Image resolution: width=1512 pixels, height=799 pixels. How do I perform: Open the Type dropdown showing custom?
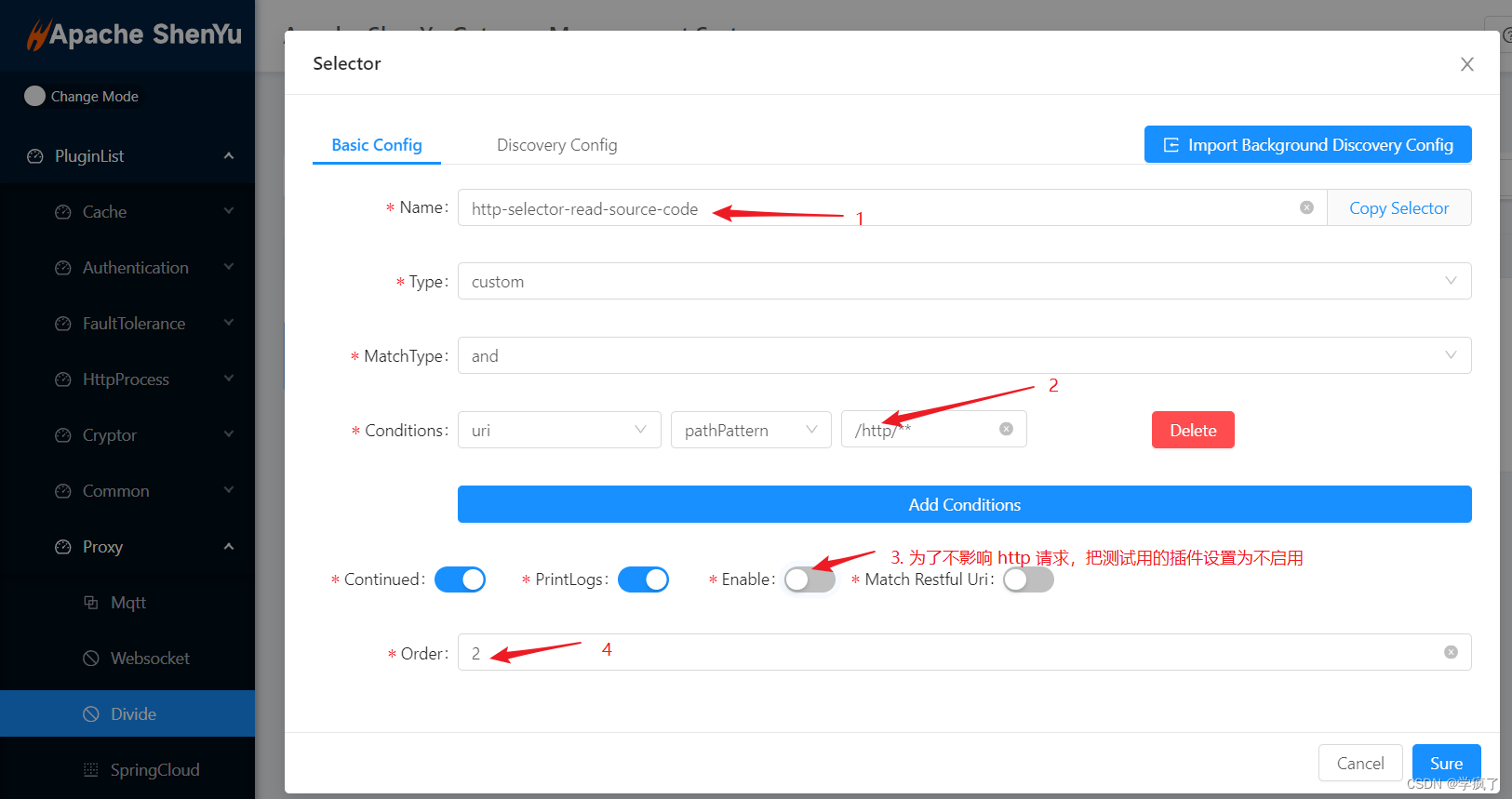(x=965, y=281)
